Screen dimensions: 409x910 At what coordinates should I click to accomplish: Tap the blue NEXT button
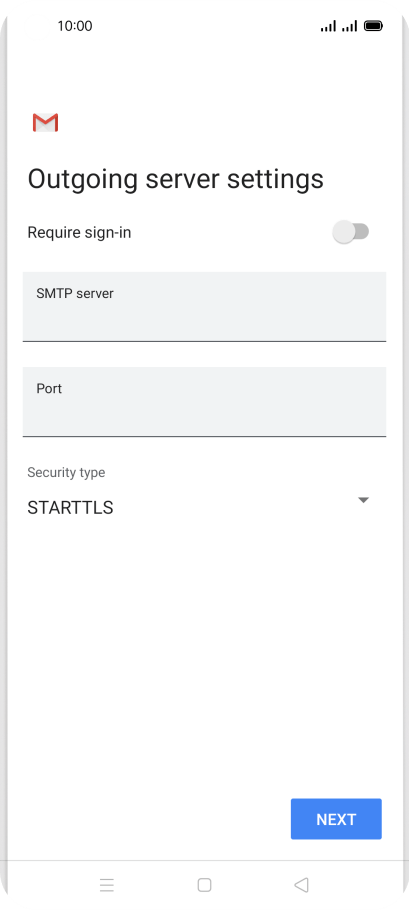coord(336,819)
